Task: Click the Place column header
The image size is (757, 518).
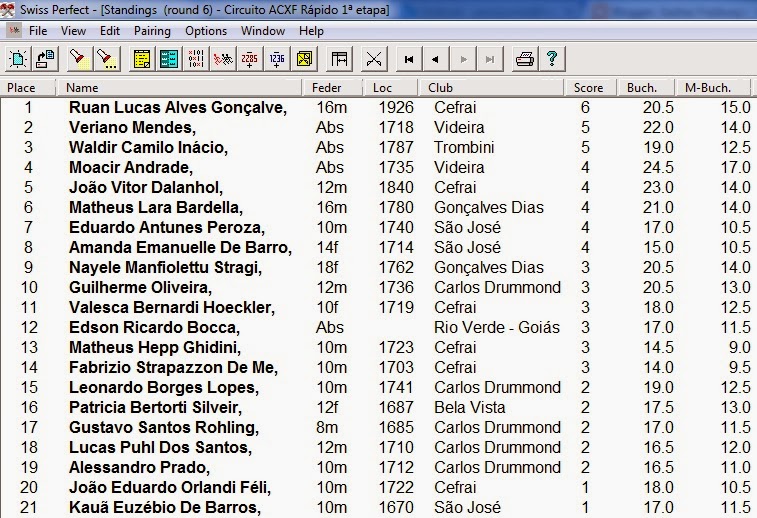Action: [28, 88]
